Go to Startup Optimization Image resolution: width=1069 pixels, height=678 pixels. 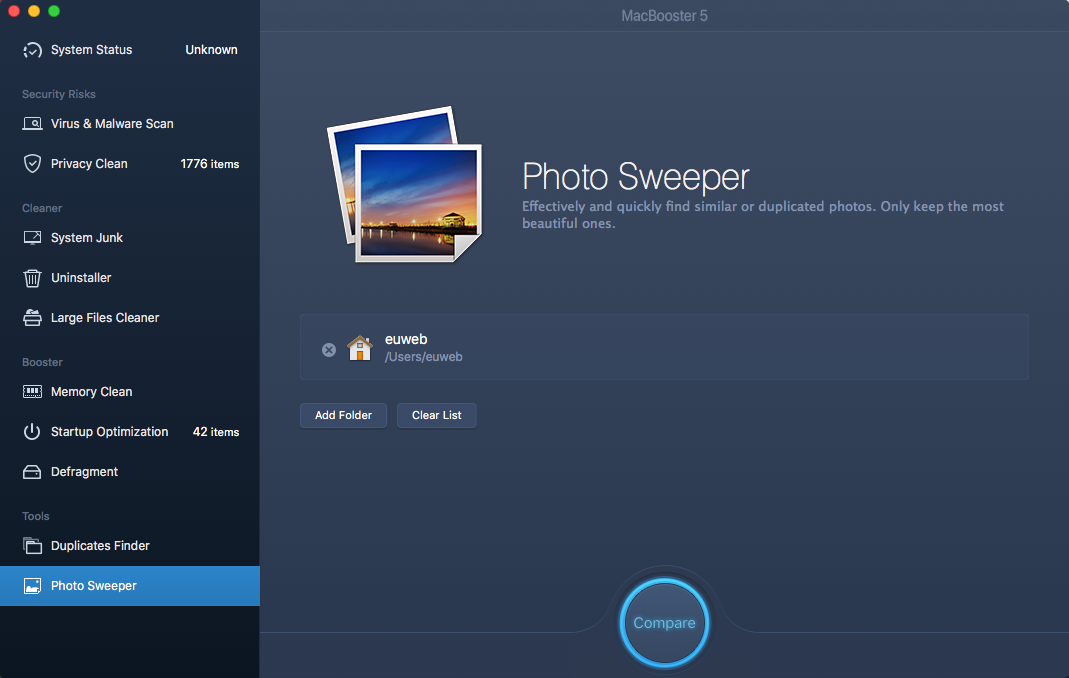coord(130,432)
